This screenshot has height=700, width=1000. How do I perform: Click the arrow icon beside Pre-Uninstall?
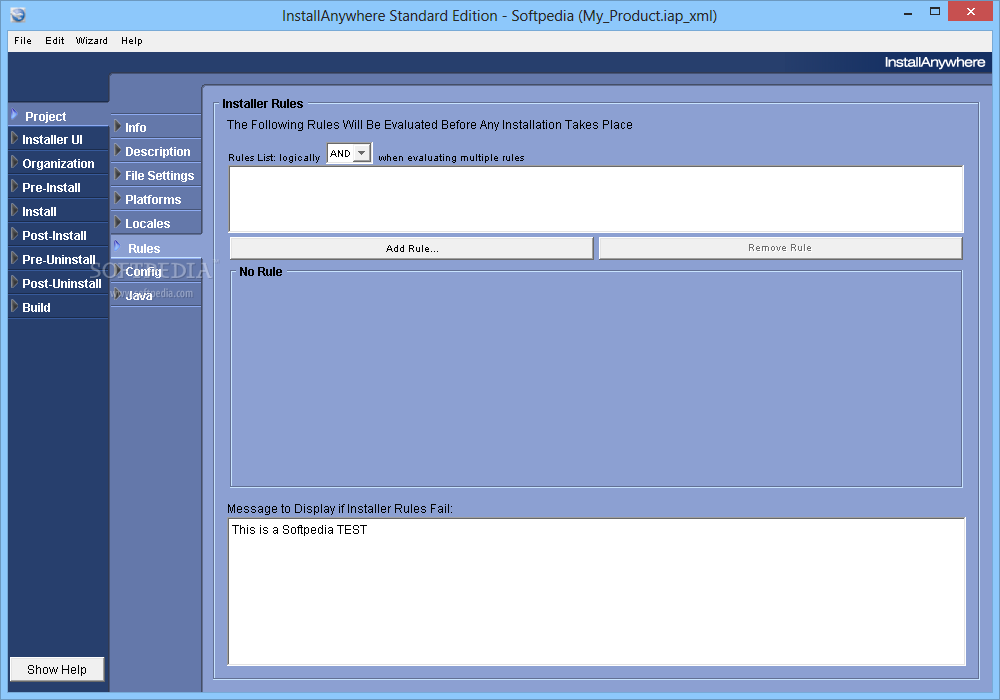coord(15,258)
